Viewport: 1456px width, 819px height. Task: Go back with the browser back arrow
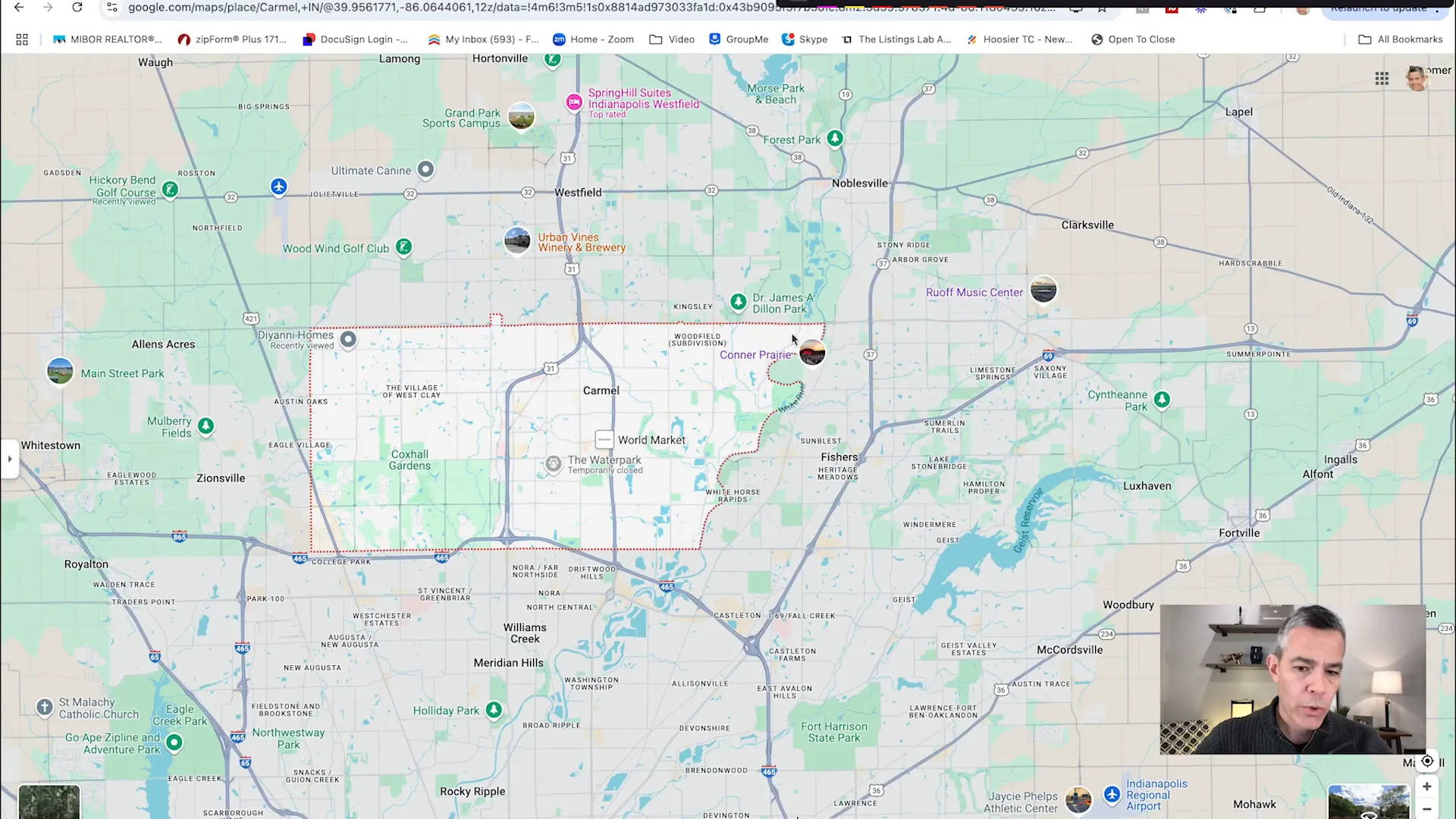pos(19,8)
